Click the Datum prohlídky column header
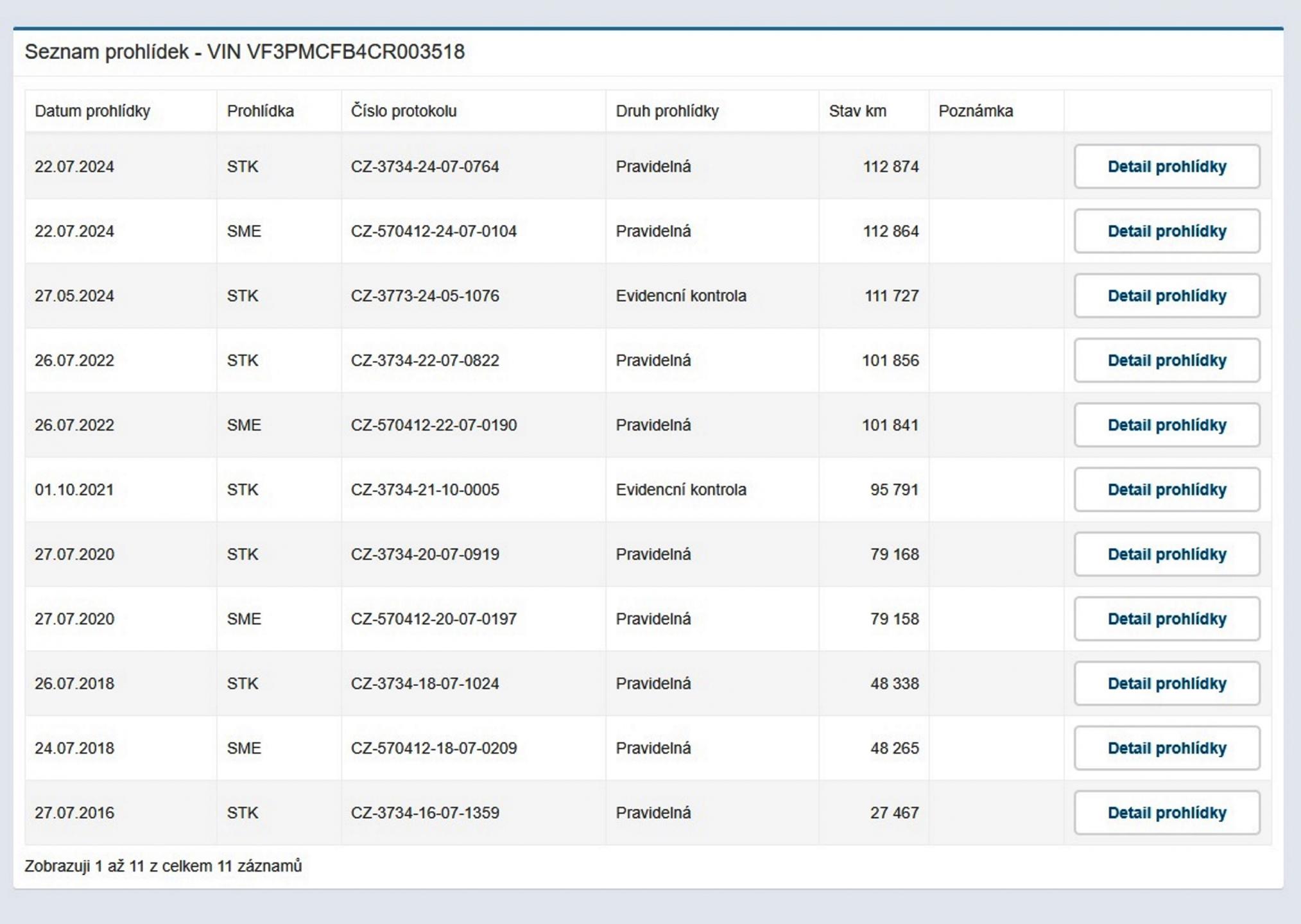This screenshot has width=1301, height=924. [x=92, y=111]
